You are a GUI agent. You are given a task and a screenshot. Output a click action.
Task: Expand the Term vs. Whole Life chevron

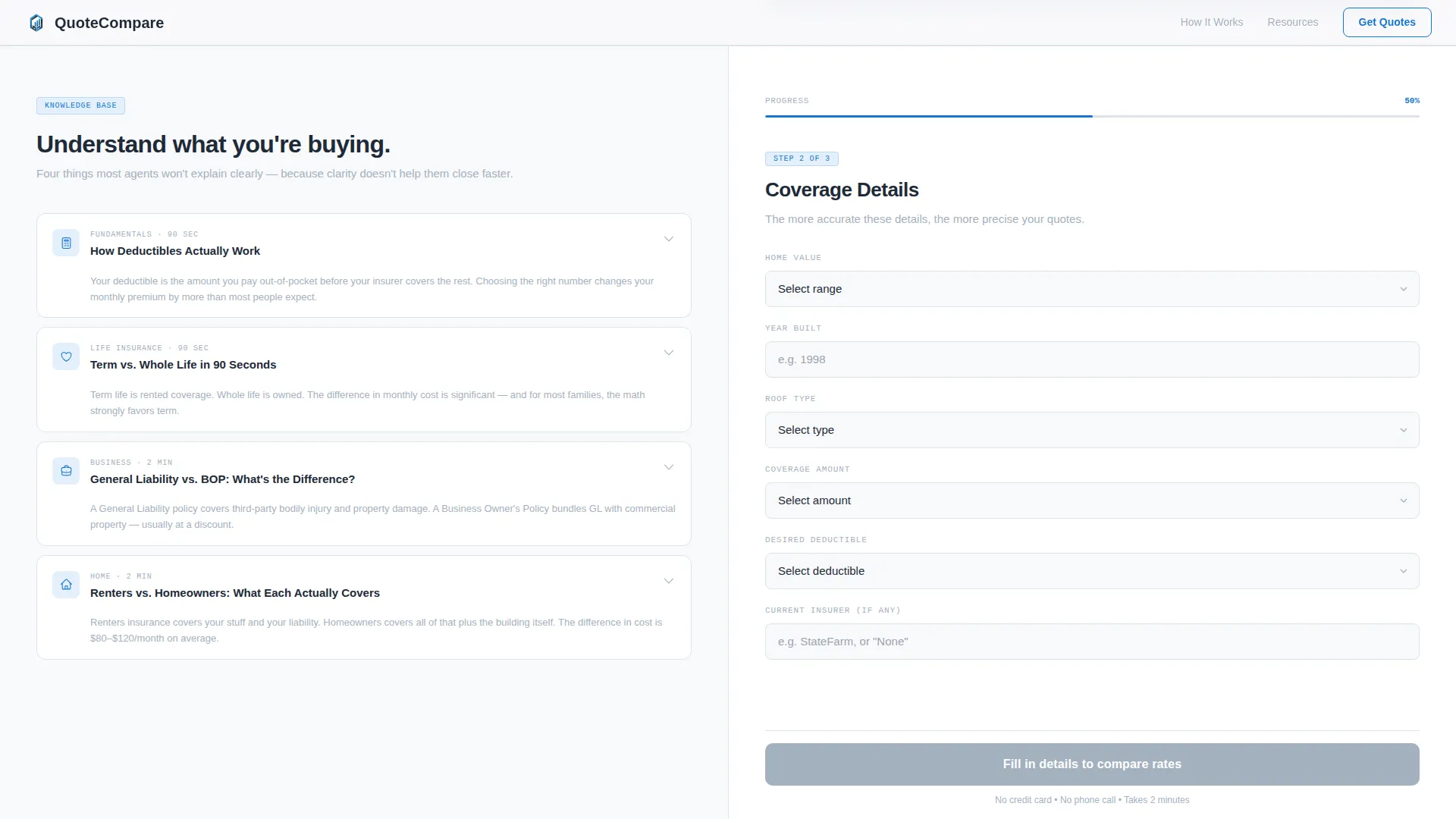pyautogui.click(x=669, y=353)
